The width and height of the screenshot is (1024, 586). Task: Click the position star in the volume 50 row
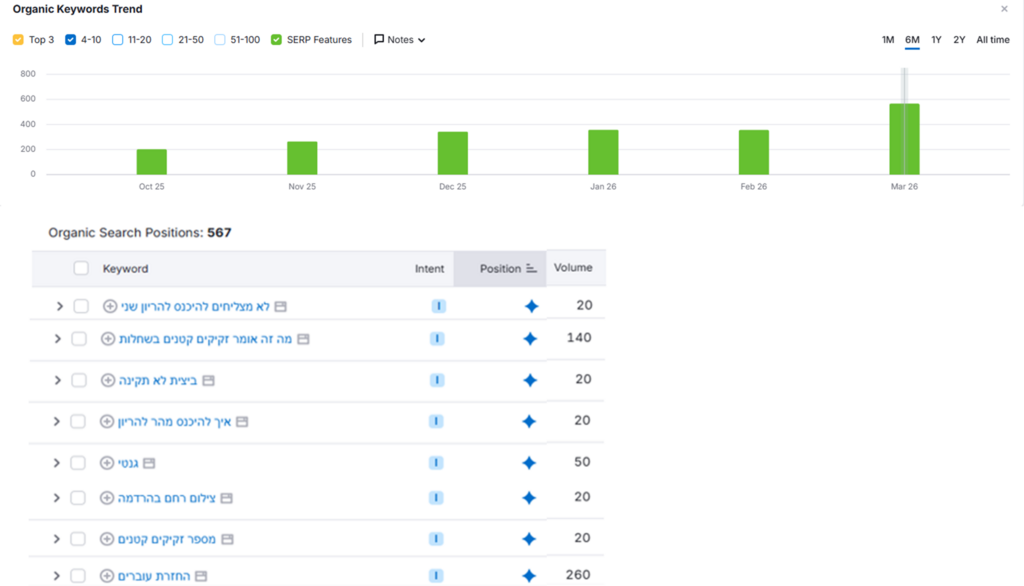(x=531, y=463)
